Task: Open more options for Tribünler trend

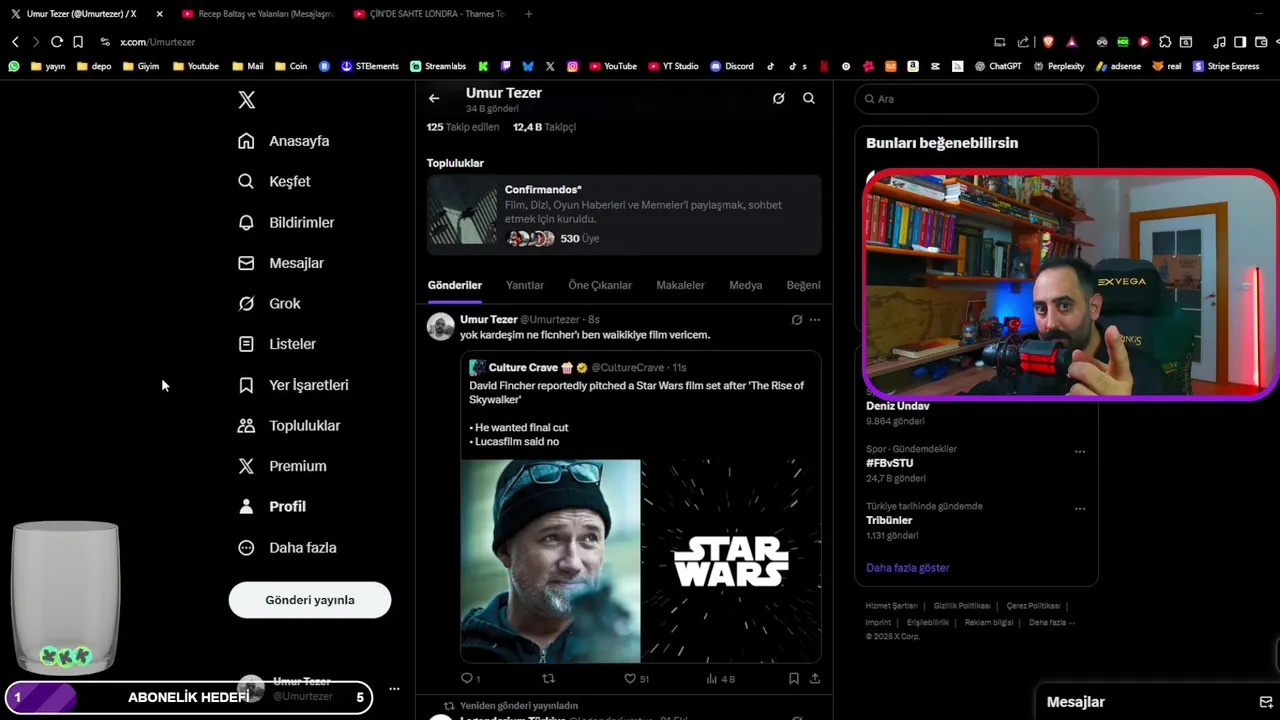Action: tap(1080, 508)
